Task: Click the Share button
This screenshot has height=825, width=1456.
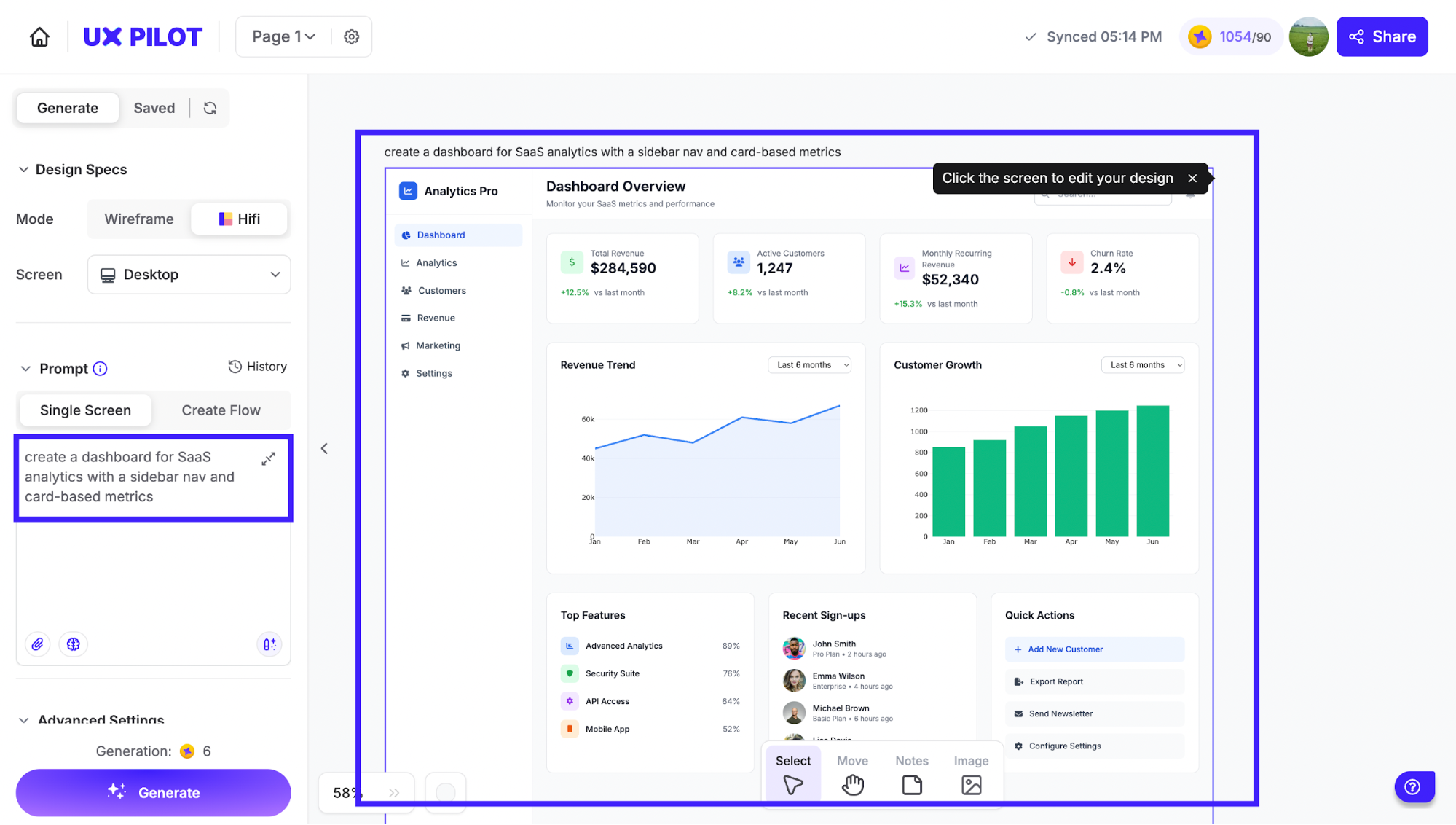Action: tap(1382, 36)
